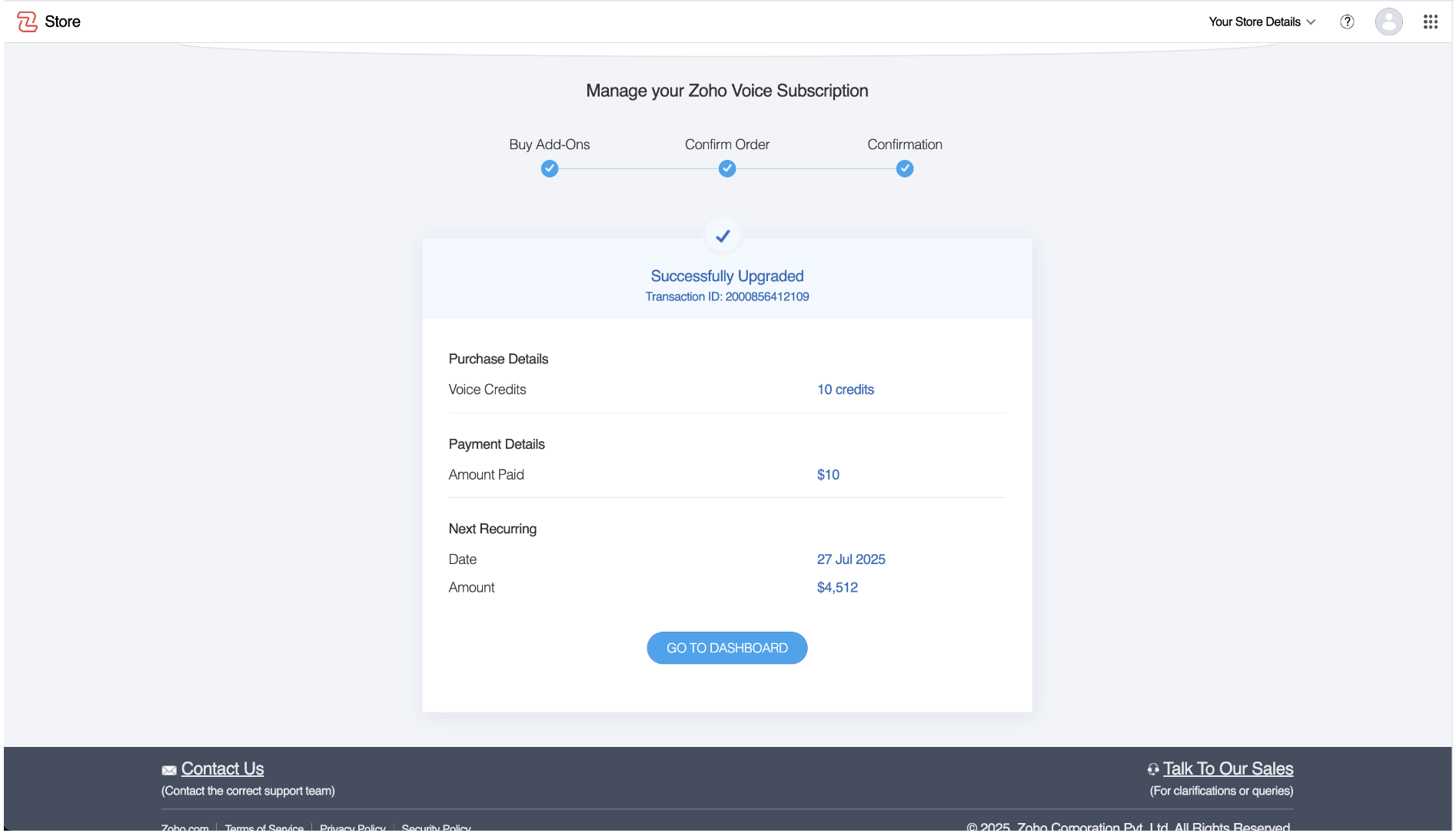This screenshot has width=1456, height=833.
Task: Click the Transaction ID text
Action: click(x=726, y=297)
